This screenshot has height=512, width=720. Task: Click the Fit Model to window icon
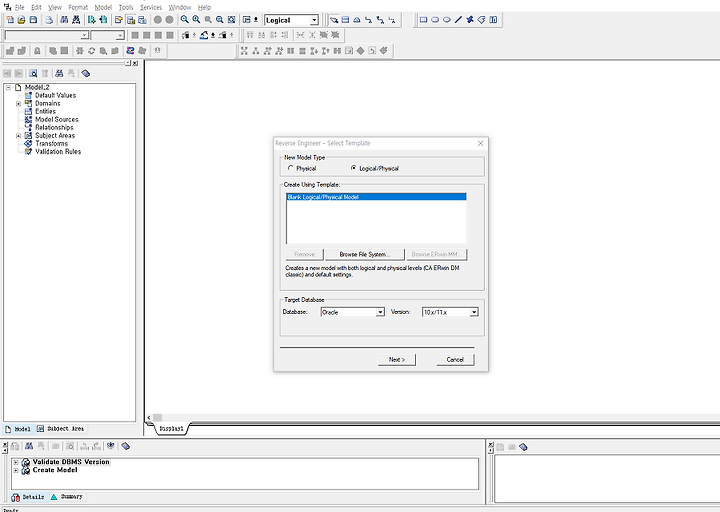[x=231, y=20]
